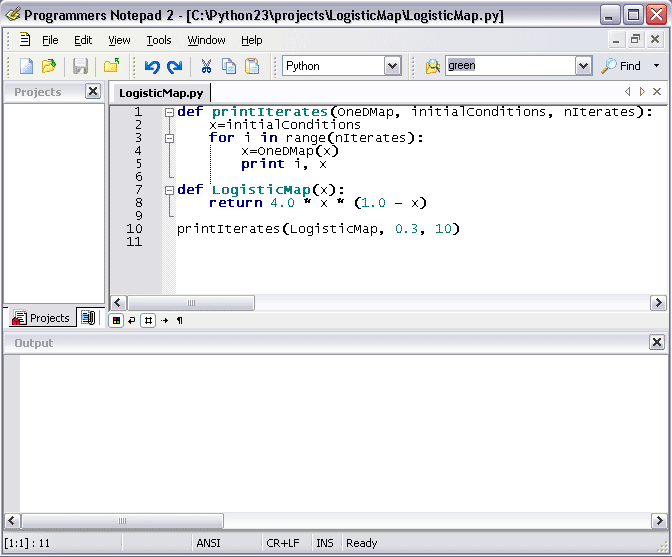This screenshot has height=557, width=672.
Task: Click the Output pane horizontal scrollbar thumb
Action: (x=122, y=520)
